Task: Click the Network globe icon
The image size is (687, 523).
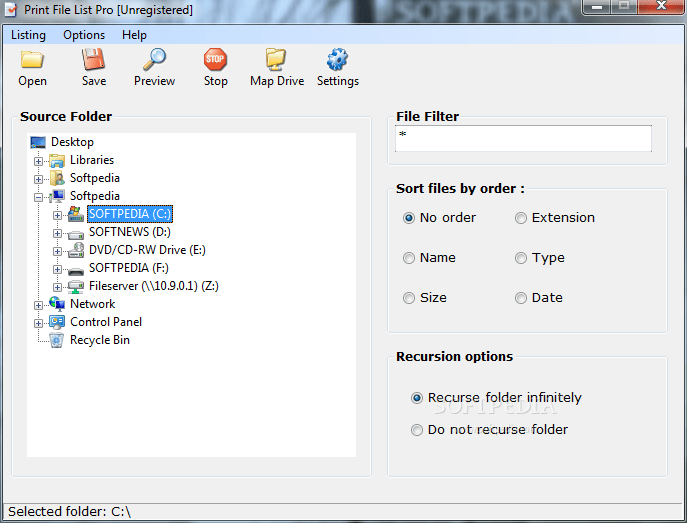Action: coord(57,304)
